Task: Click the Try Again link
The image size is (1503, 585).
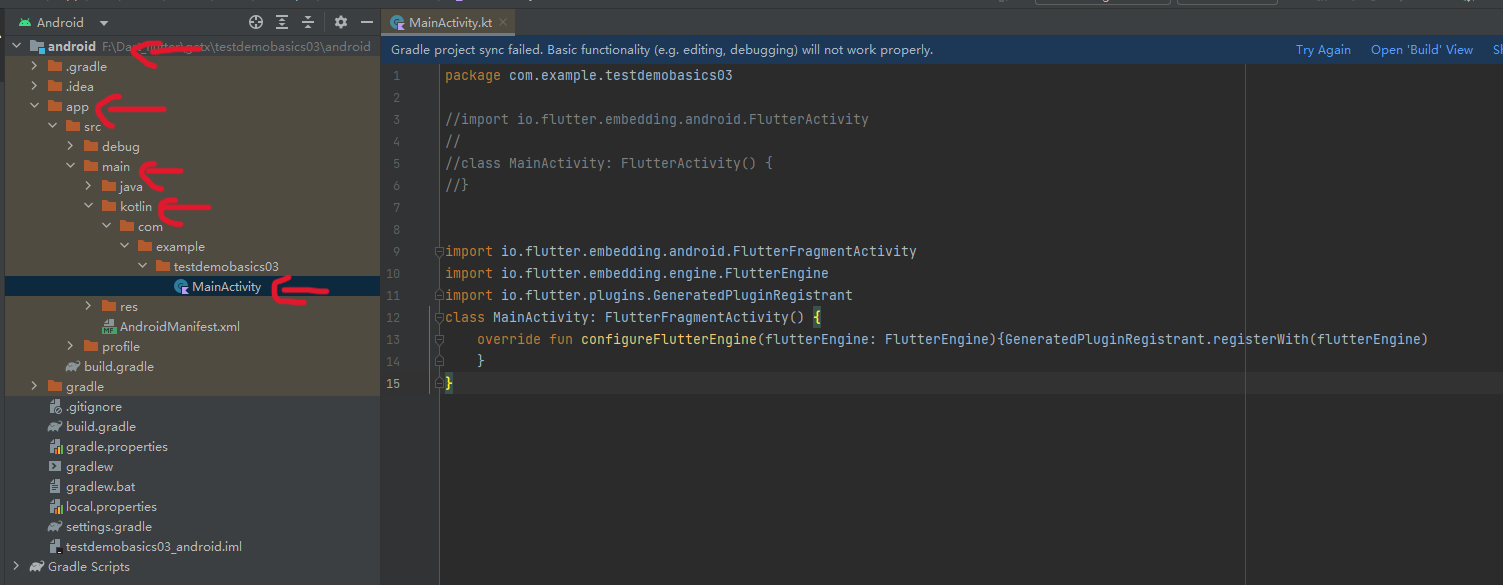Action: [x=1322, y=48]
